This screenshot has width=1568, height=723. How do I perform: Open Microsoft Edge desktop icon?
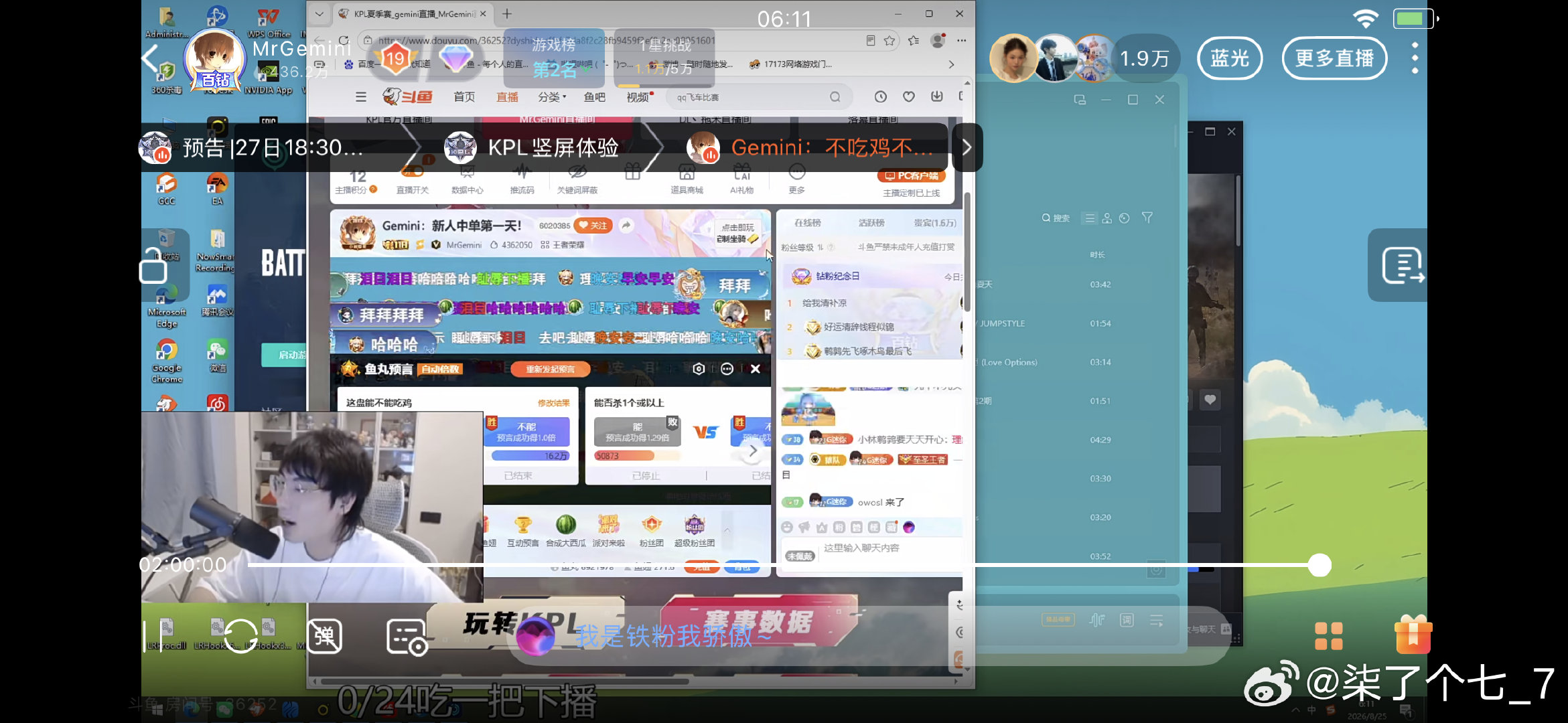(167, 305)
